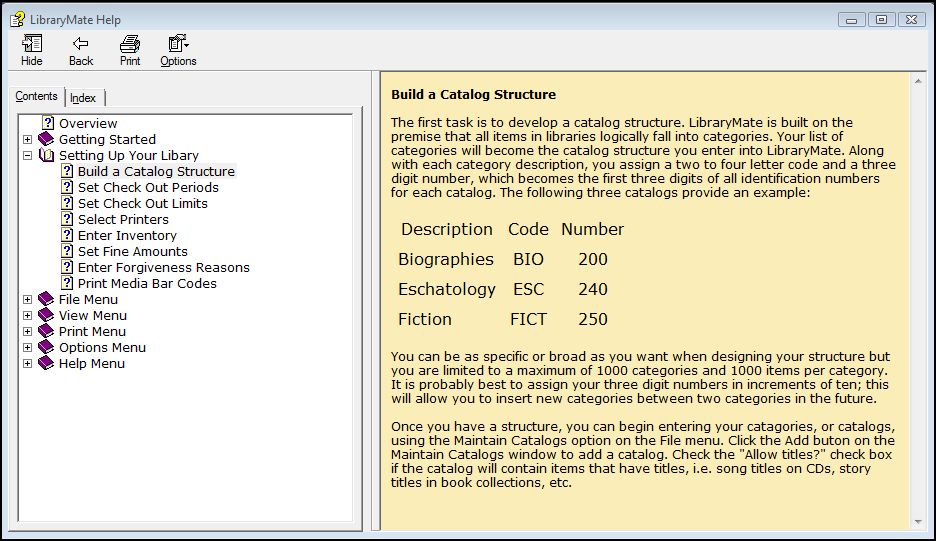Click the Enter Inventory page icon
This screenshot has height=541, width=936.
point(67,235)
